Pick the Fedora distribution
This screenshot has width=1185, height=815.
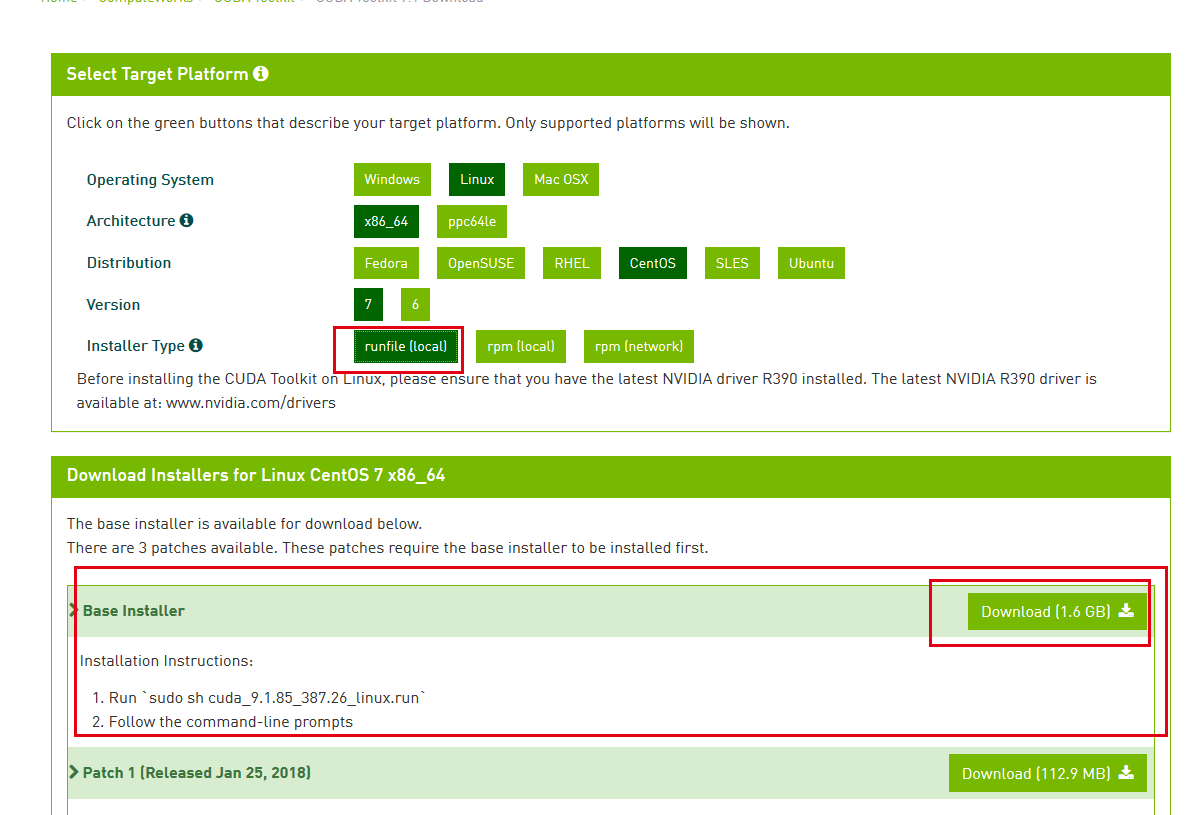coord(386,263)
